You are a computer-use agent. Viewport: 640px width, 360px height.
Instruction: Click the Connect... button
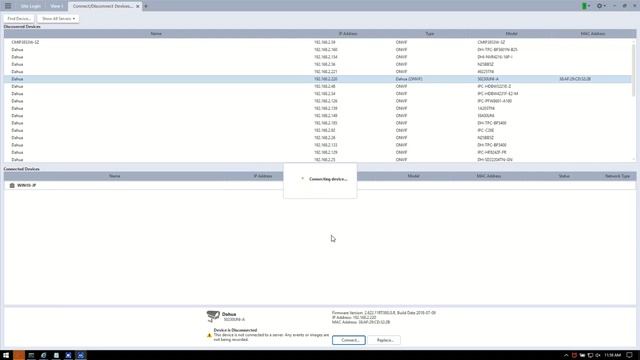[349, 340]
